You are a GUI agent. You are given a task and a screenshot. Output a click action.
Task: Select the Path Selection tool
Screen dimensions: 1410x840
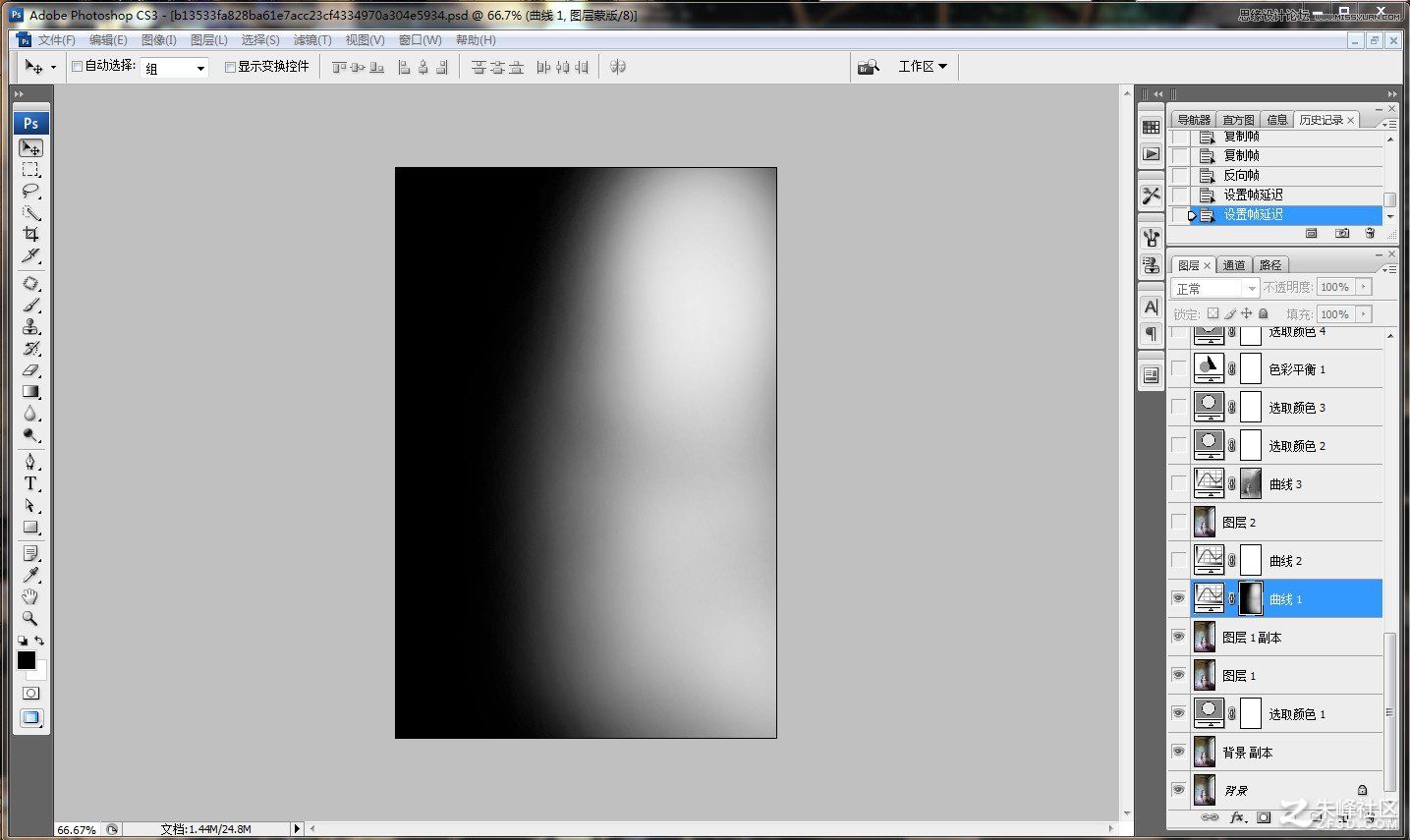30,505
